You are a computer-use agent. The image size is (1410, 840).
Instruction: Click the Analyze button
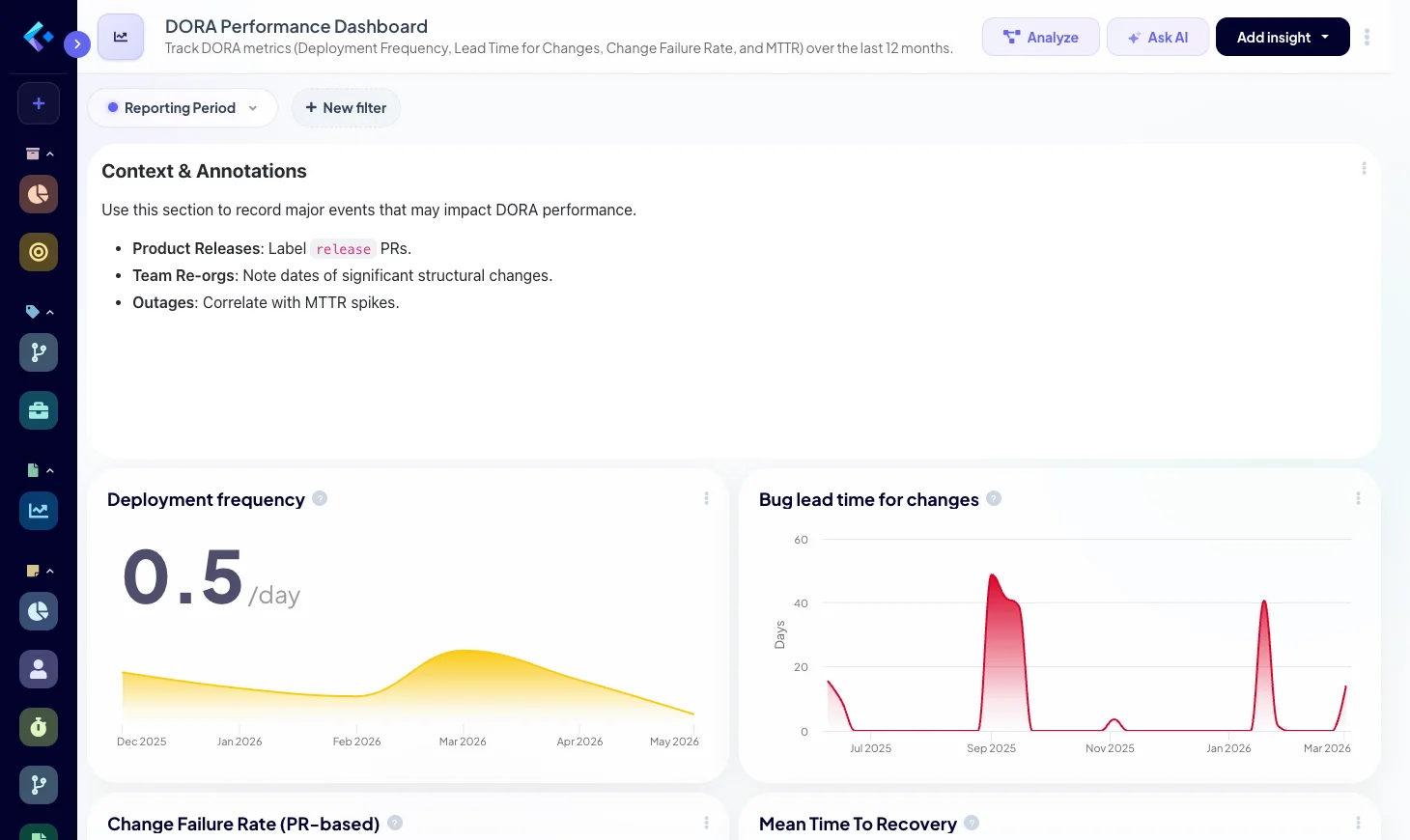click(x=1040, y=37)
